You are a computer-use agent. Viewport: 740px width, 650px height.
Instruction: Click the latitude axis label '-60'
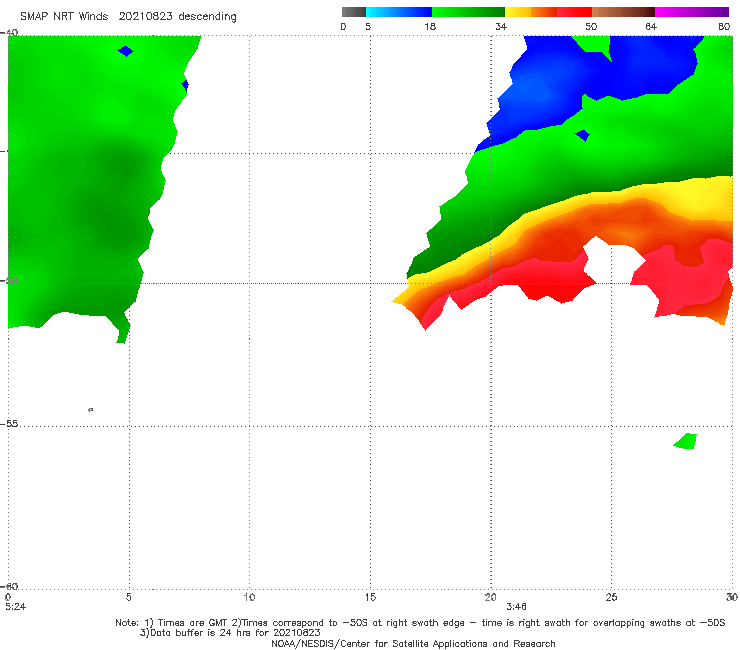coord(11,586)
